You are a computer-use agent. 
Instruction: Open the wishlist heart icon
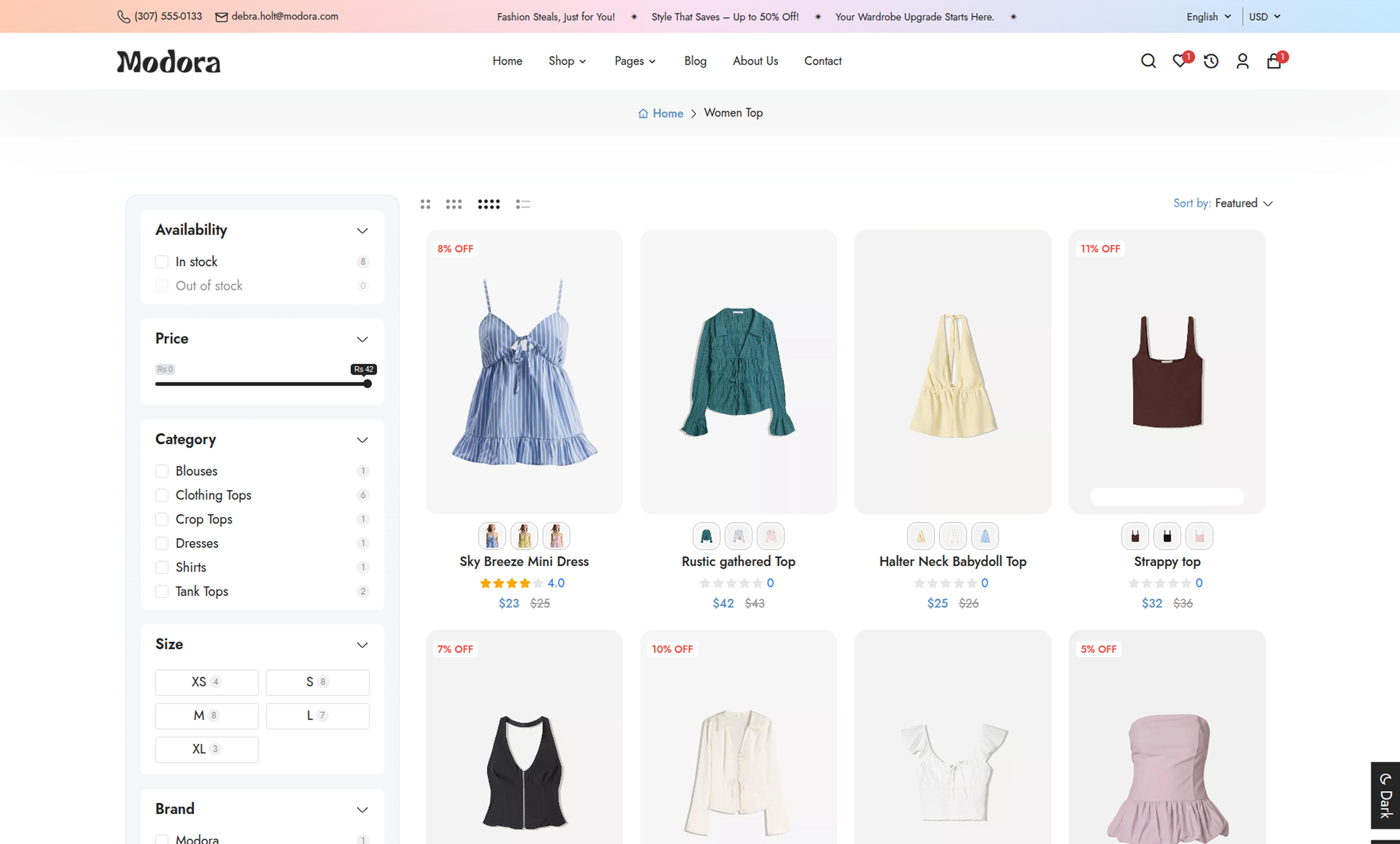[1180, 60]
